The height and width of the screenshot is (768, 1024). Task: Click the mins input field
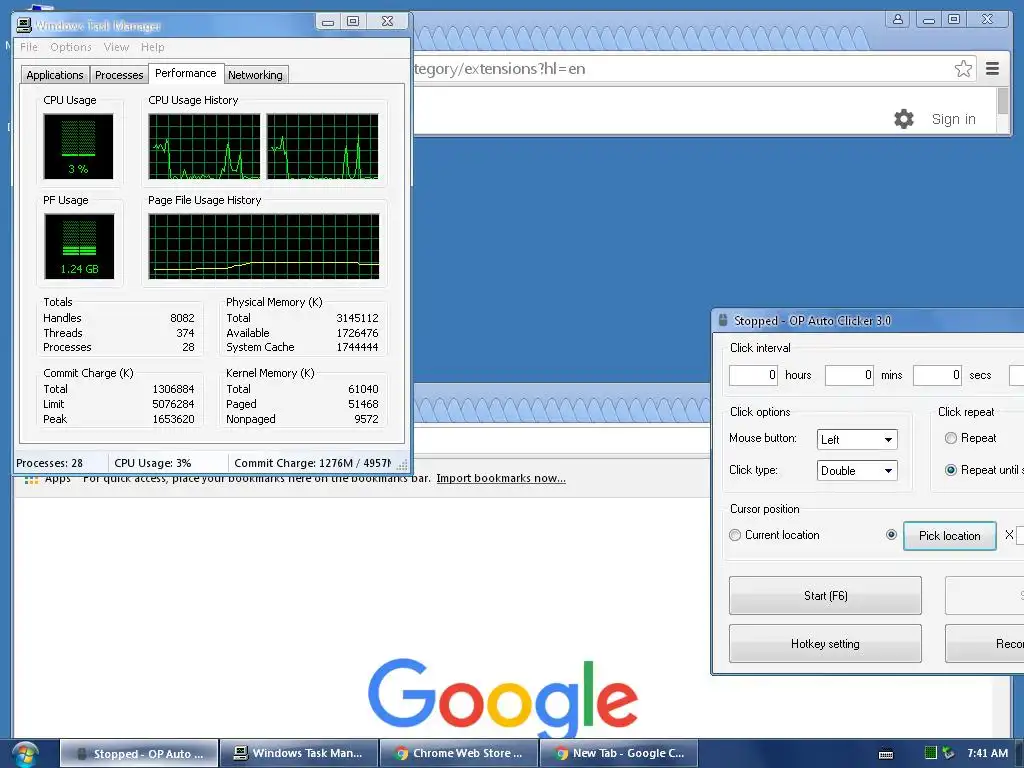[x=849, y=375]
